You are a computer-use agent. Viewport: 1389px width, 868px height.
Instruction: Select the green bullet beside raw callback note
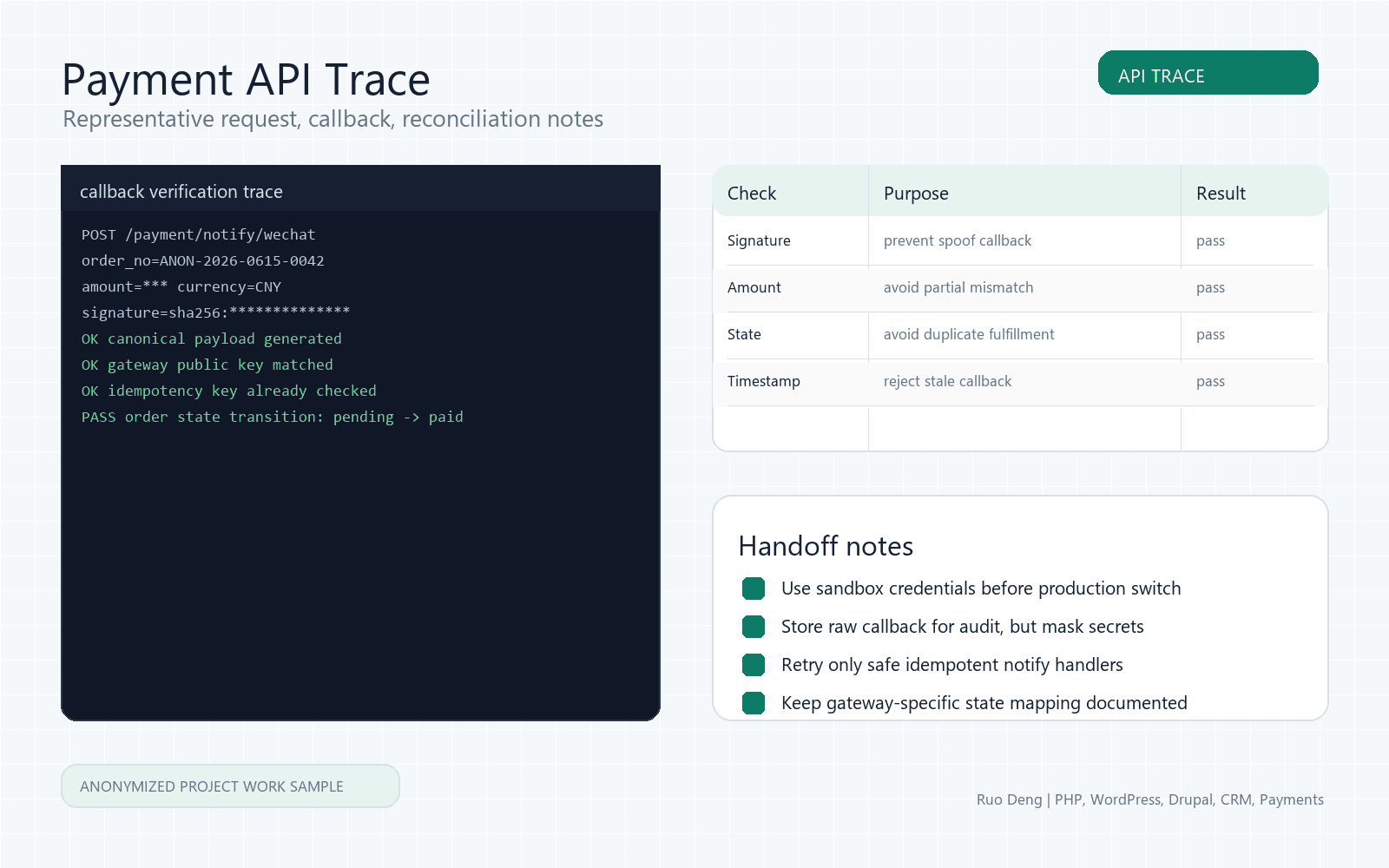(754, 627)
